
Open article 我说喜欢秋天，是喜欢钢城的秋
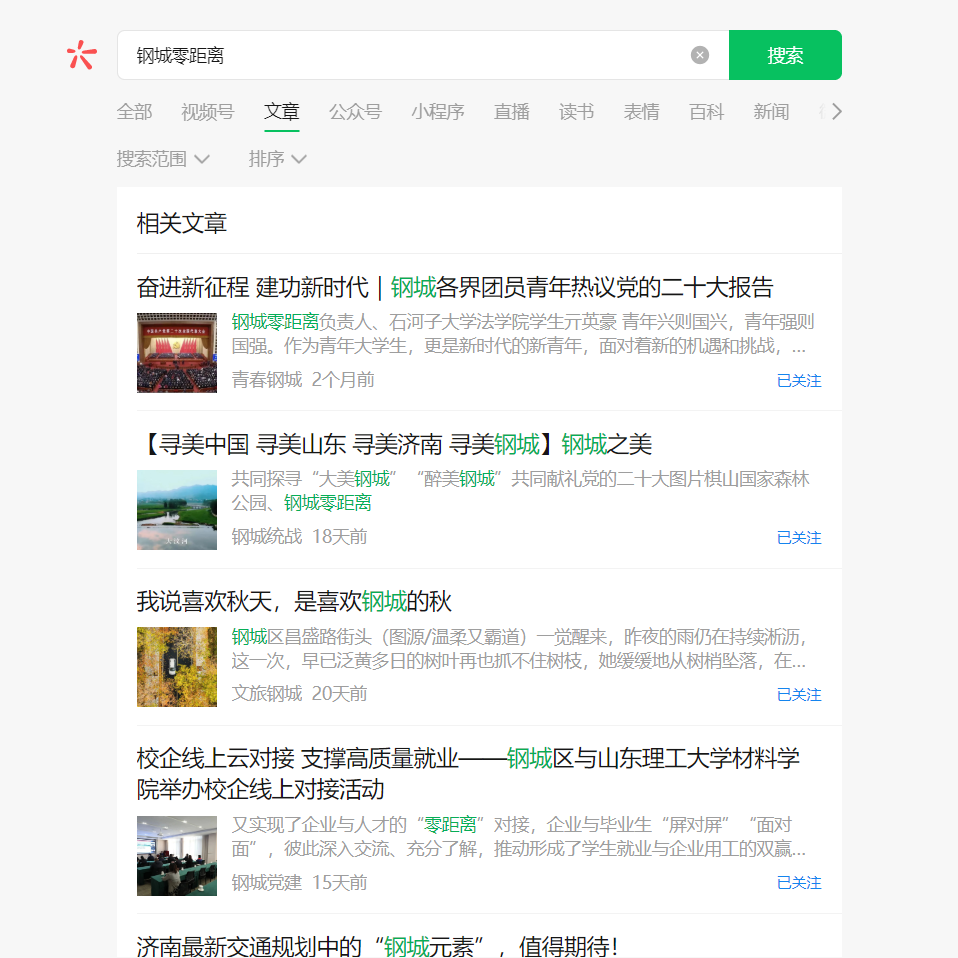[x=294, y=601]
